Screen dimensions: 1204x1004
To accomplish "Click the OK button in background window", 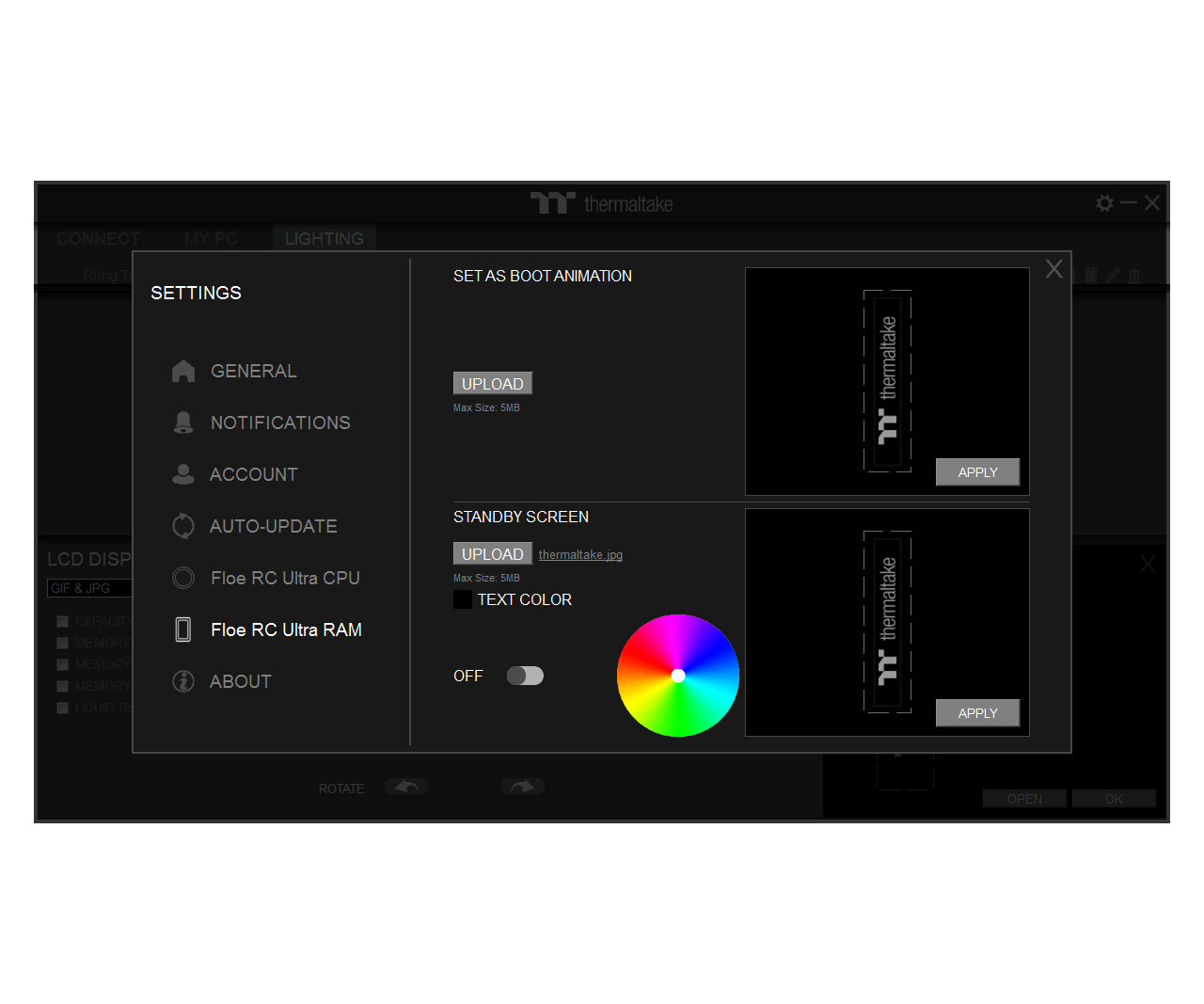I will tap(1114, 799).
